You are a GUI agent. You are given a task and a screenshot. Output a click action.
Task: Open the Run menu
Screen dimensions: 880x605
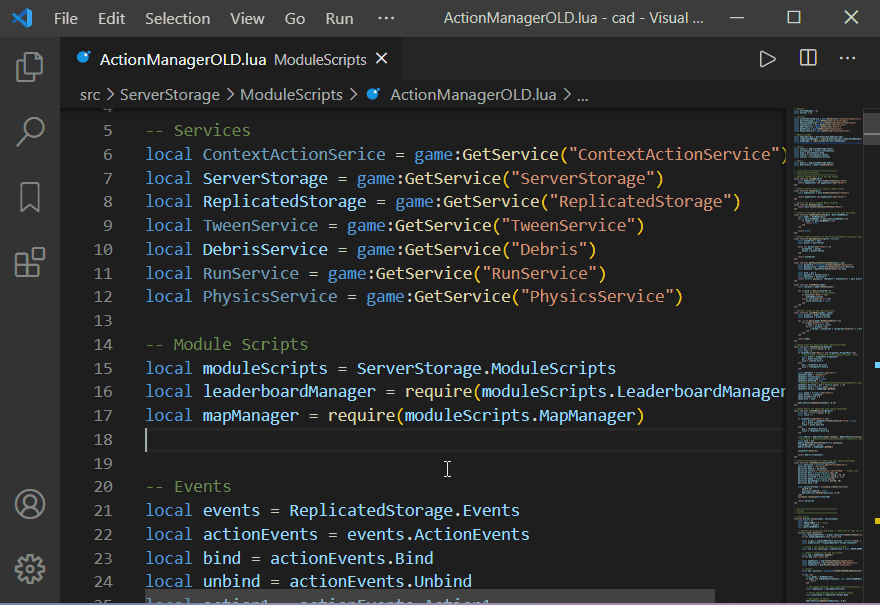340,19
